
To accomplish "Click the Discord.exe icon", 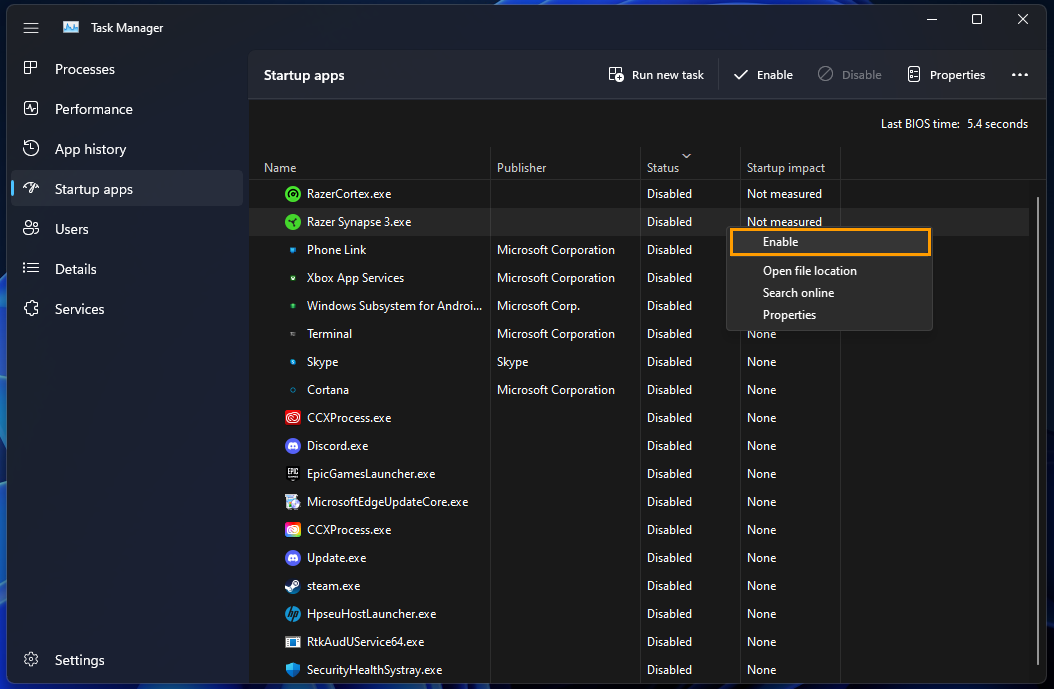I will point(292,446).
